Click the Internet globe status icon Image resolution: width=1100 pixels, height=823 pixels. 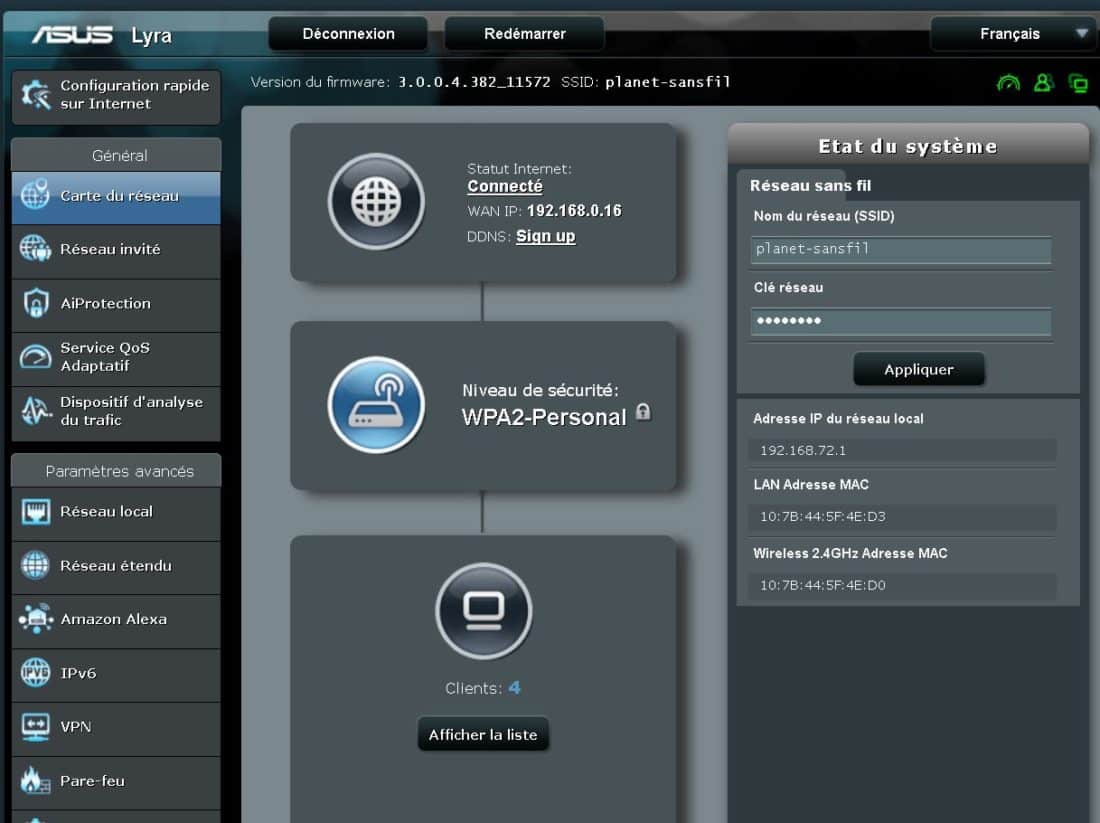pos(376,202)
